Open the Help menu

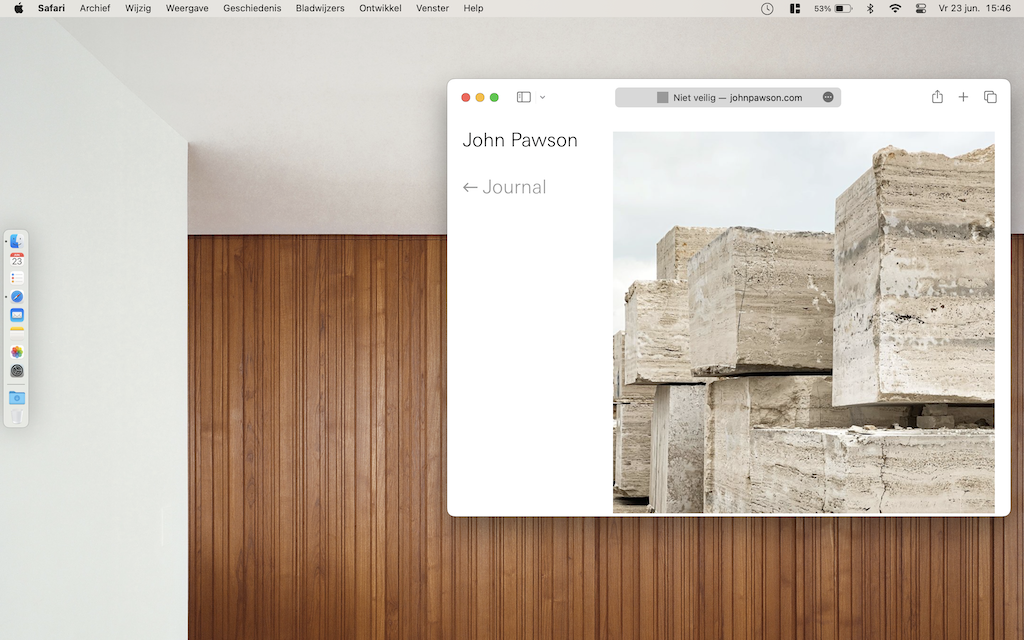473,8
